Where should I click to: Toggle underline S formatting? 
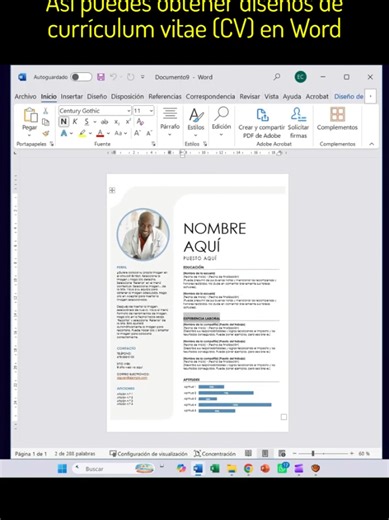[x=86, y=122]
